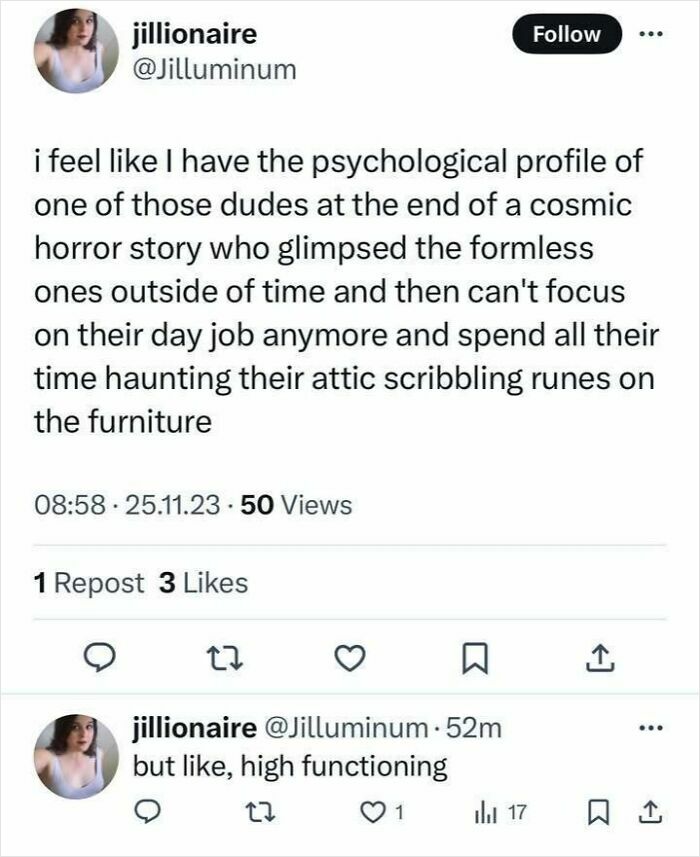
Task: Bookmark the main tweet
Action: click(475, 659)
